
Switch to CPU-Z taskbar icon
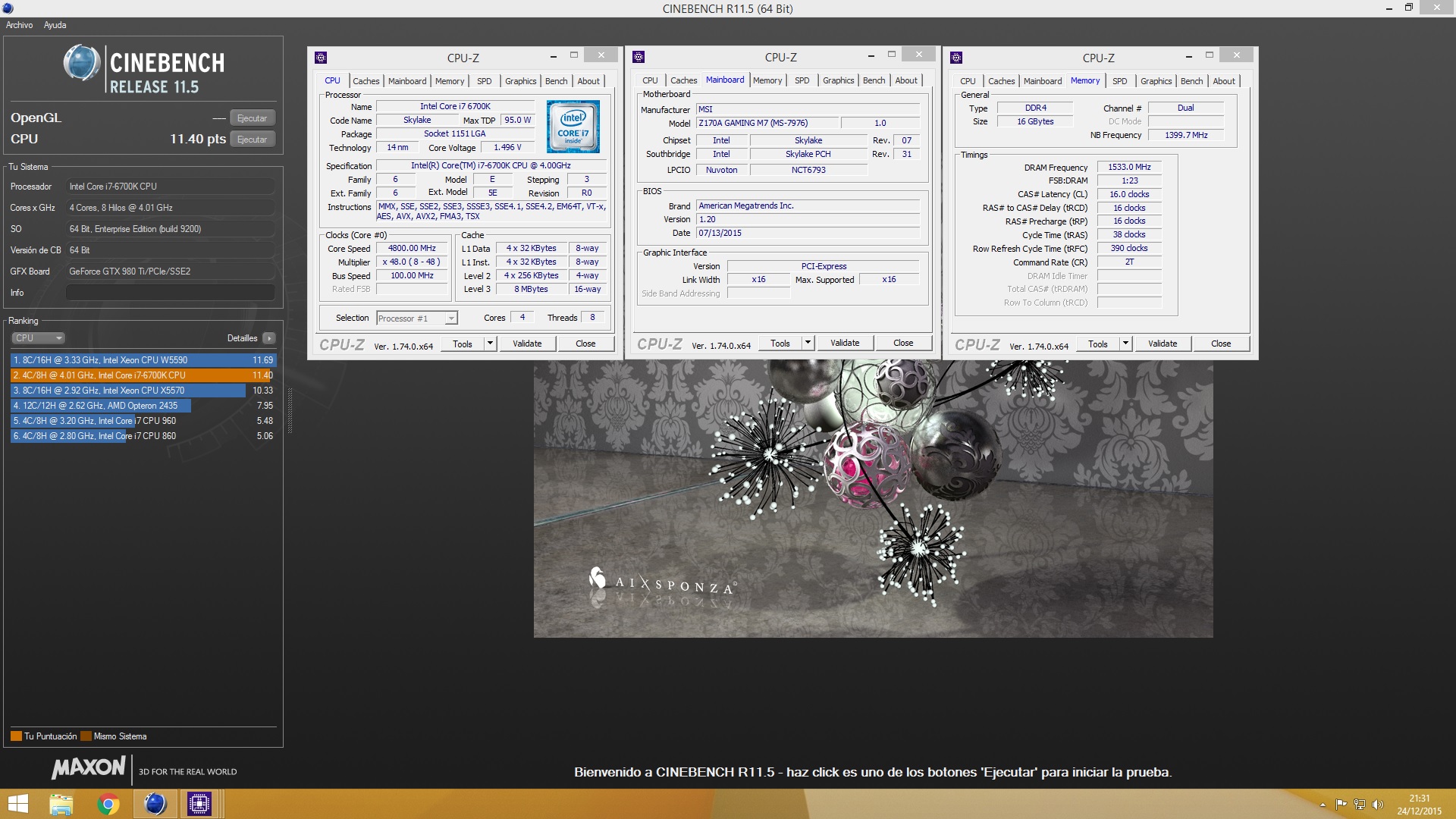[199, 804]
